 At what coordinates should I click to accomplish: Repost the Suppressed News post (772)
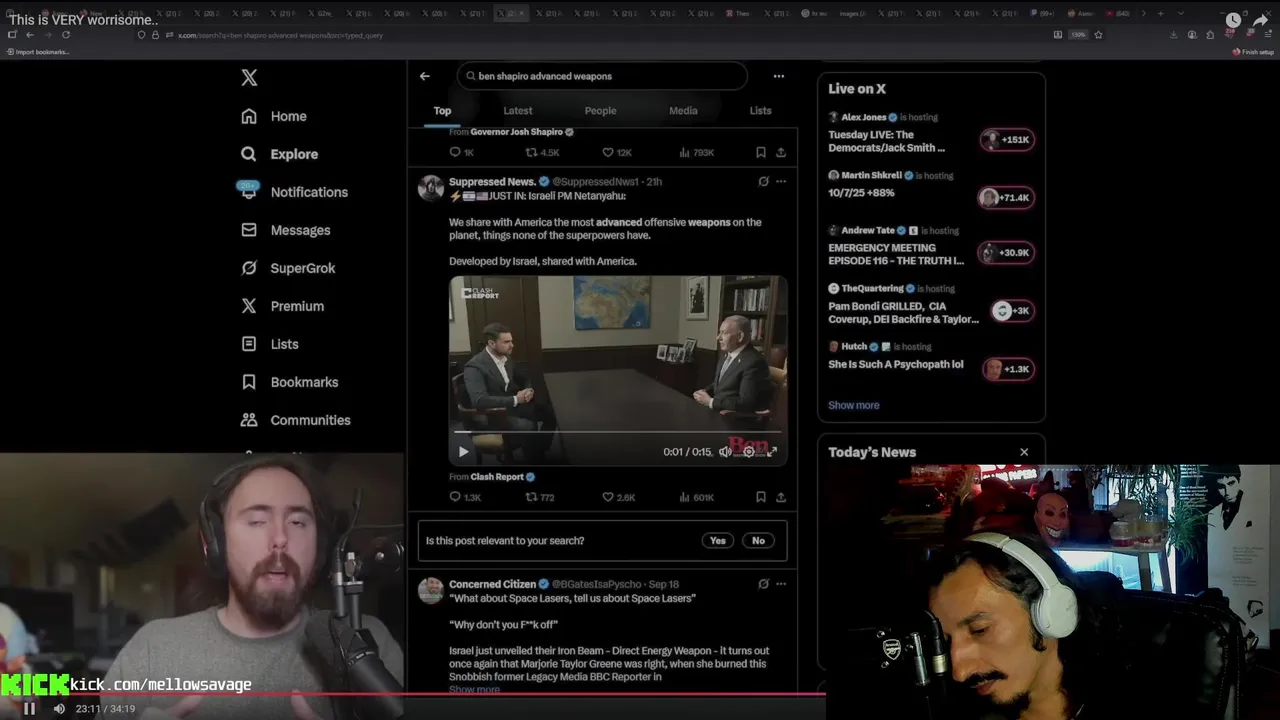(x=540, y=497)
